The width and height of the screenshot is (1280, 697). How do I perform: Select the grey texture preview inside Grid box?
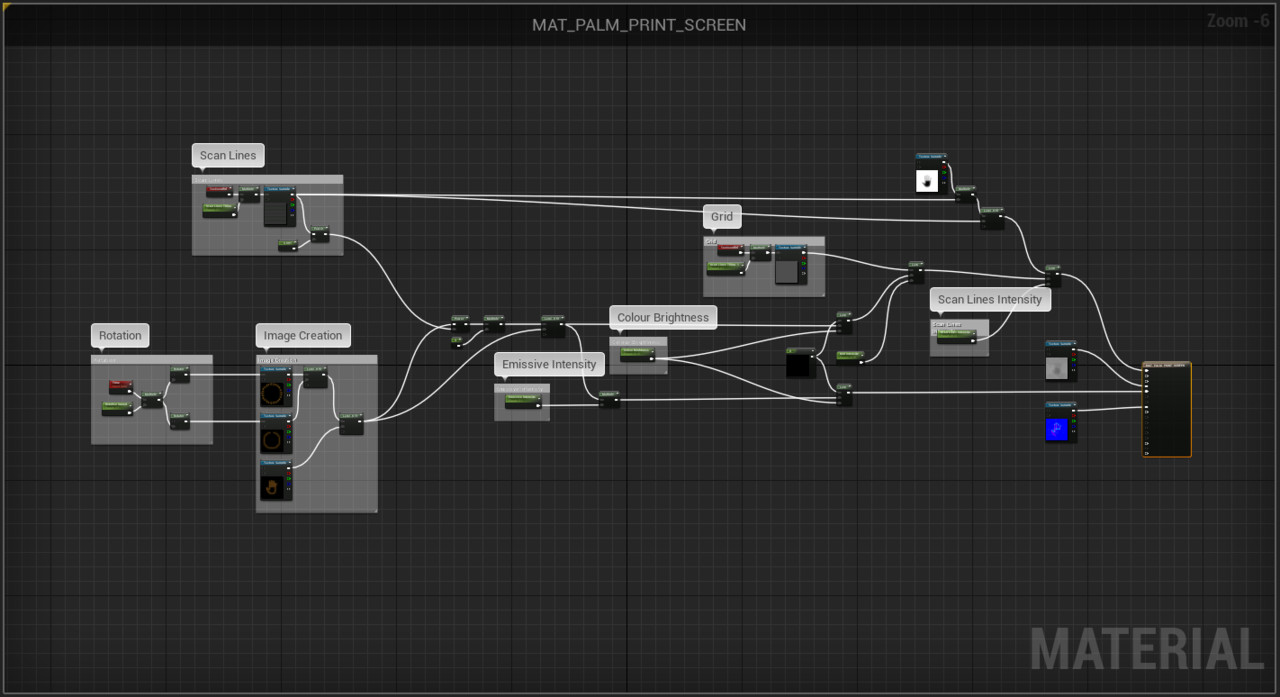coord(788,272)
